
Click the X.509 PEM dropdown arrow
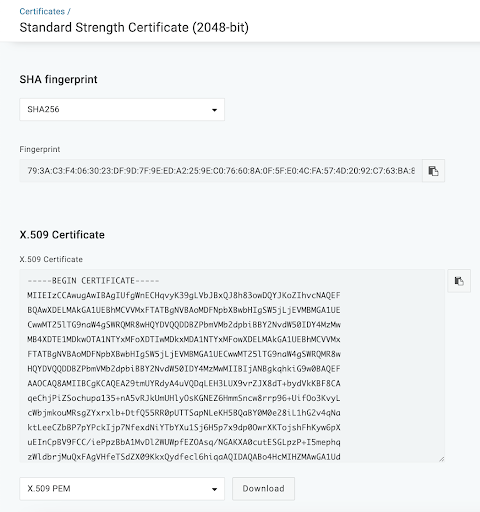(x=214, y=489)
